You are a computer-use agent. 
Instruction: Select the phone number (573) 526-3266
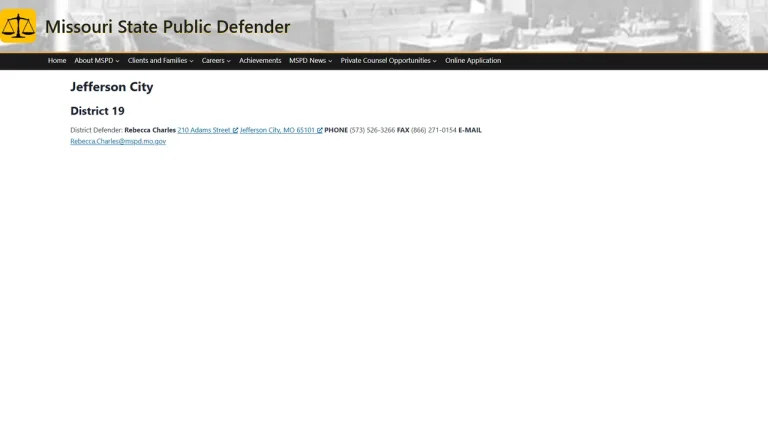[372, 130]
